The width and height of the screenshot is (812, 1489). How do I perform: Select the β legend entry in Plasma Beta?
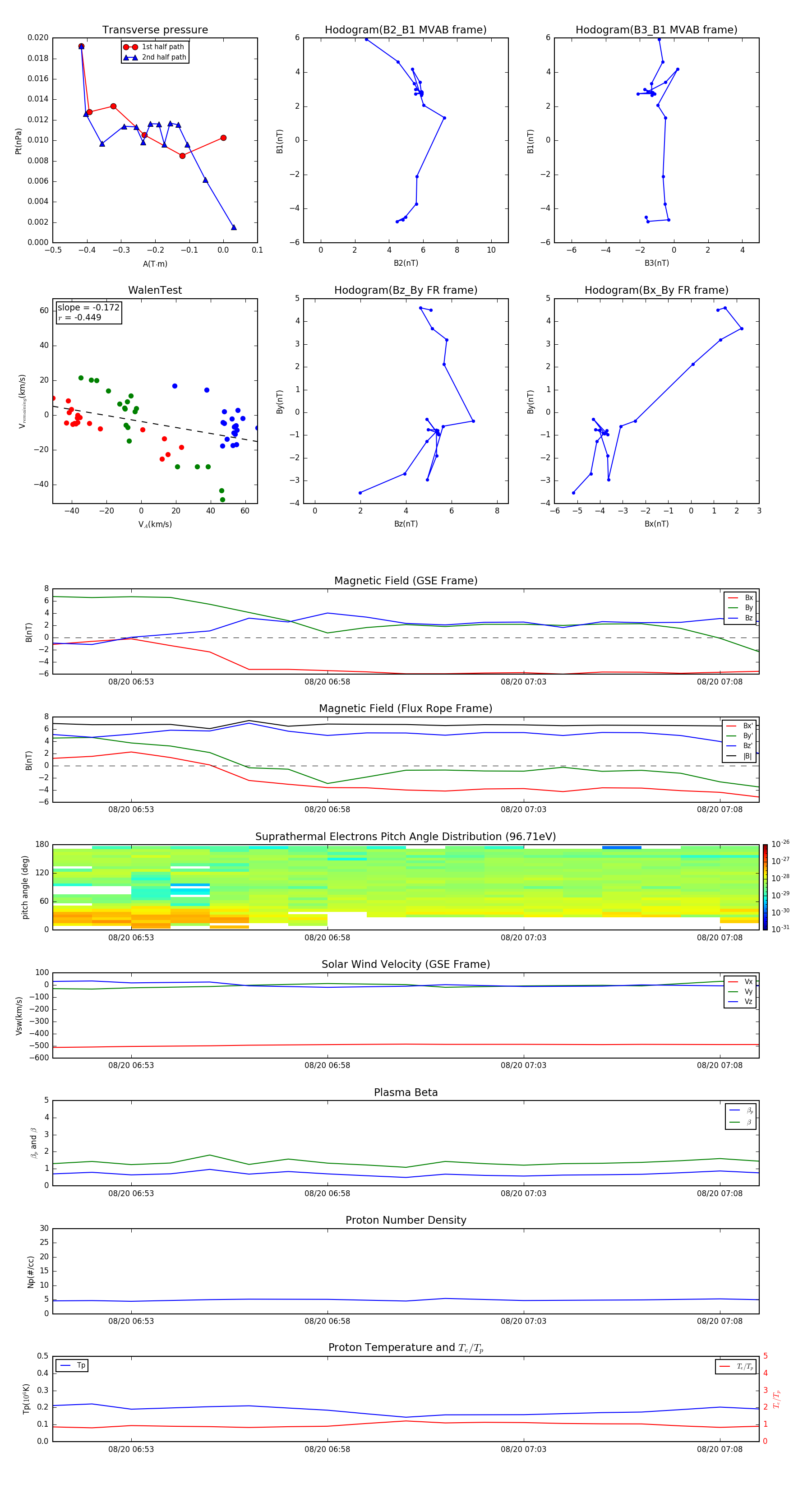(741, 1122)
